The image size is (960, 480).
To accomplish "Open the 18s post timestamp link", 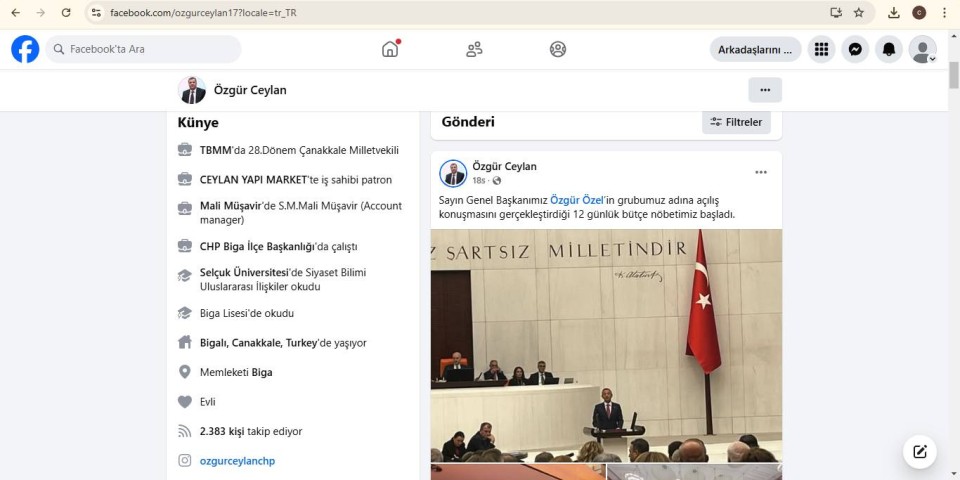I will [x=479, y=181].
